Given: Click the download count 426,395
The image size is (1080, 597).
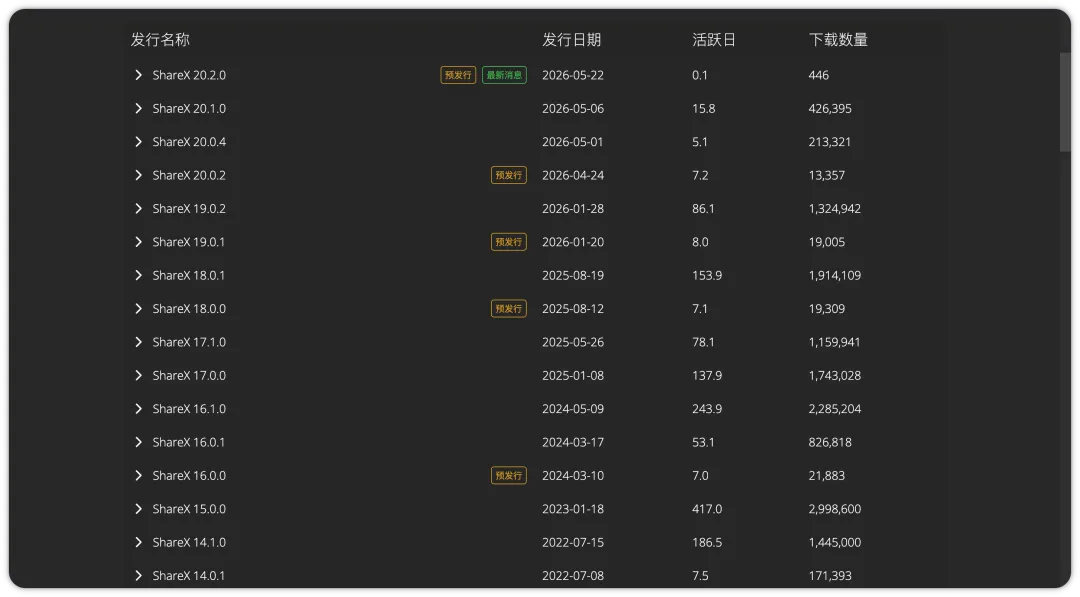Looking at the screenshot, I should (830, 108).
